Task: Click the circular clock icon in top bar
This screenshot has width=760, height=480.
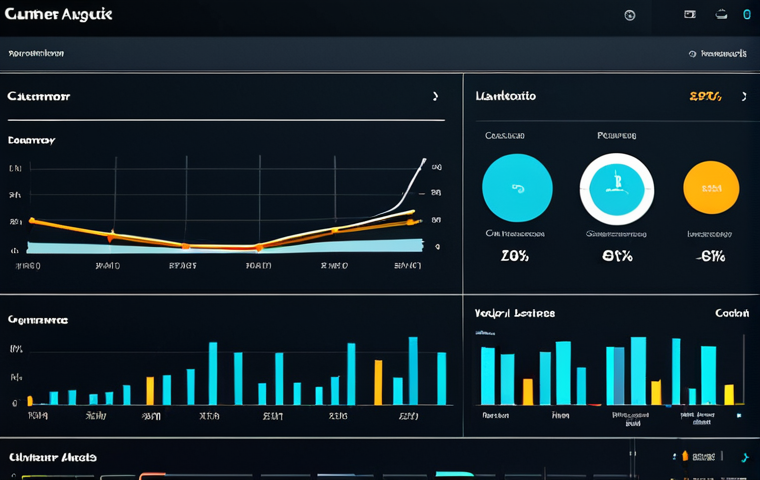Action: (x=629, y=15)
